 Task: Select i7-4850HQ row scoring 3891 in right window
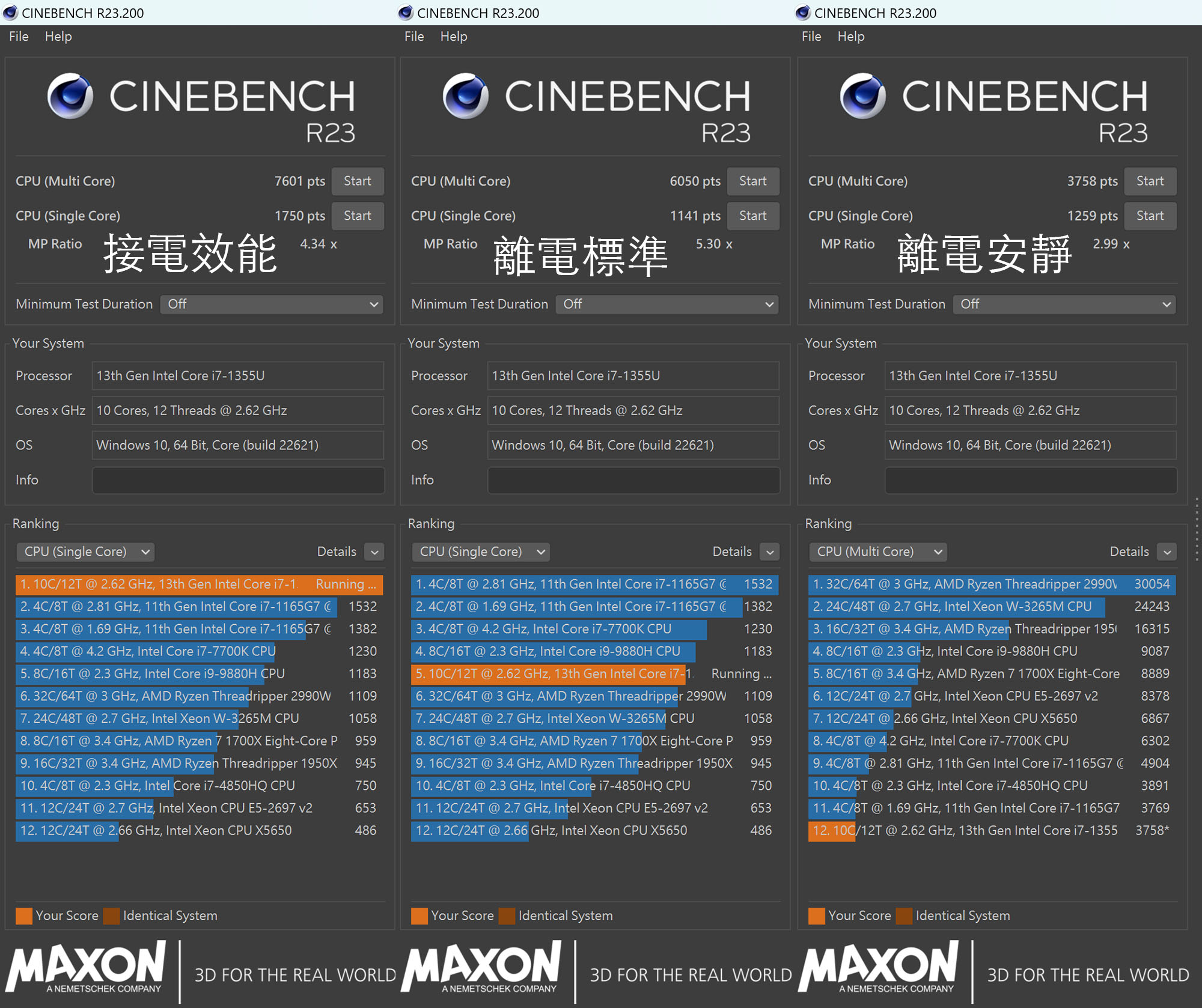click(x=992, y=786)
